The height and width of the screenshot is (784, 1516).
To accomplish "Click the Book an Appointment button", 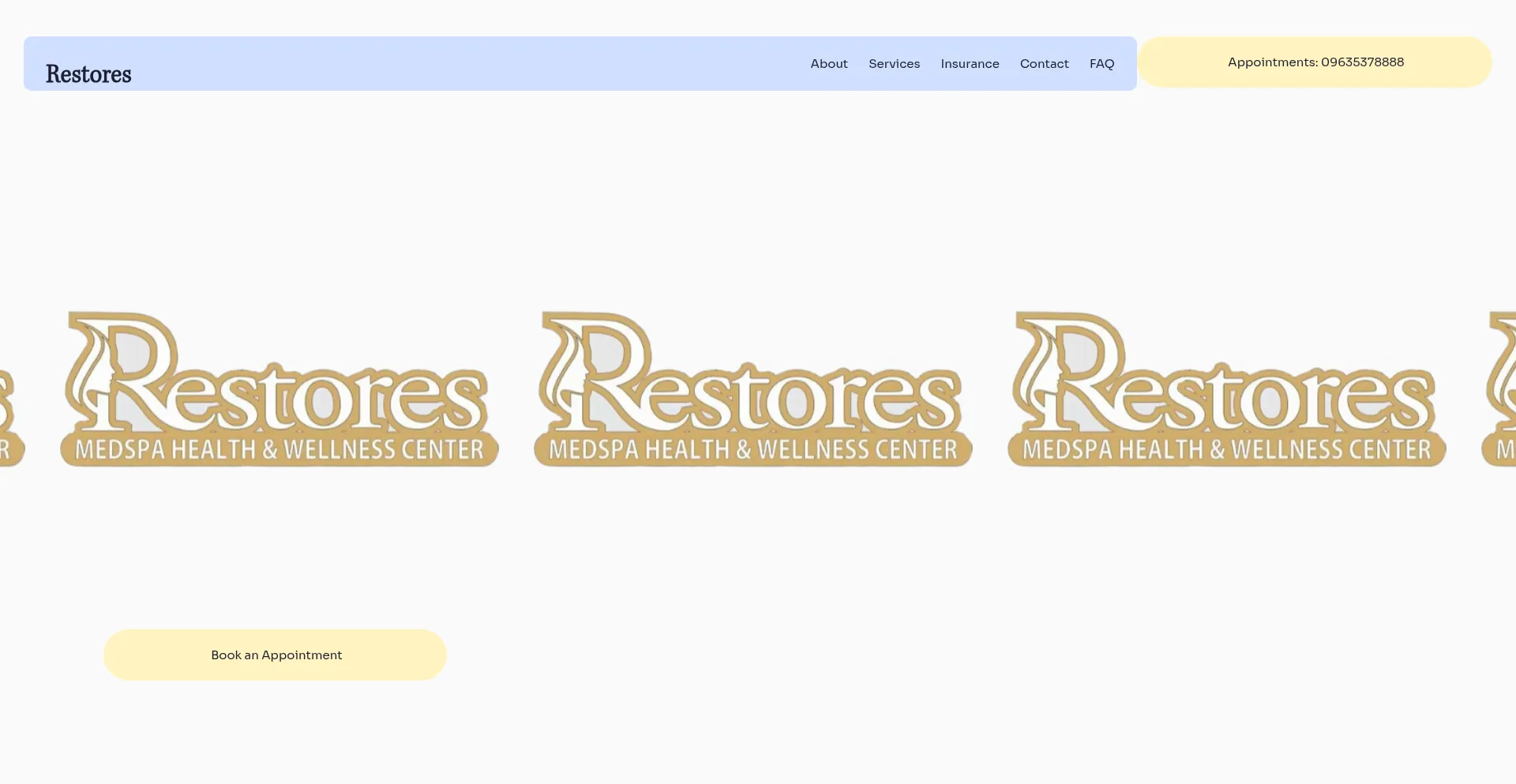I will click(x=275, y=655).
